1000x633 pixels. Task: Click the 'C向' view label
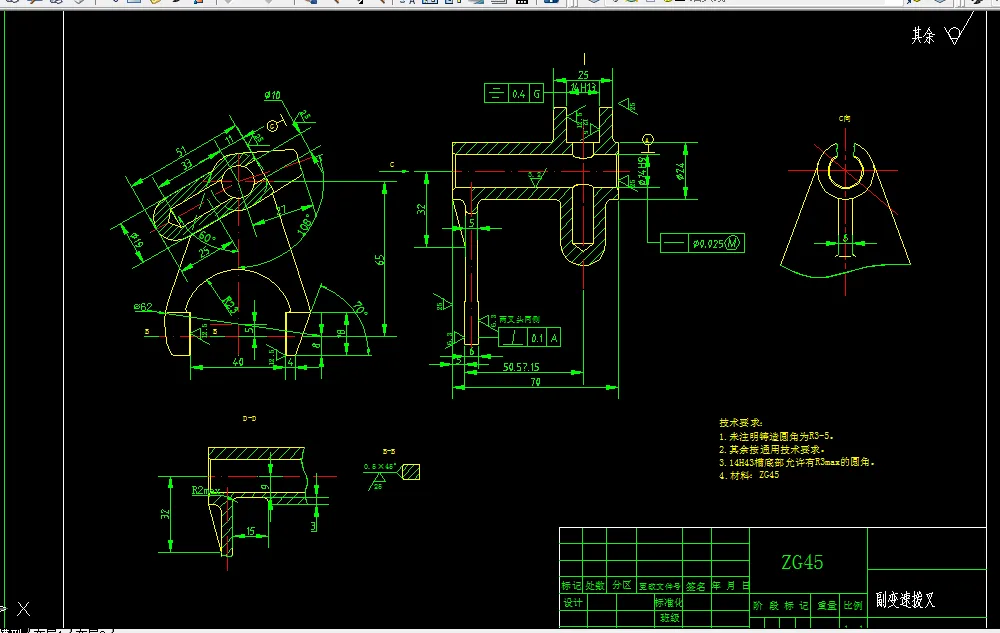click(844, 119)
